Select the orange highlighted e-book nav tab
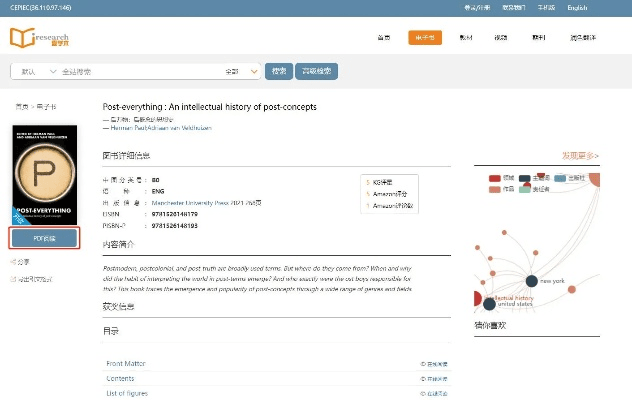Image resolution: width=632 pixels, height=400 pixels. point(425,37)
